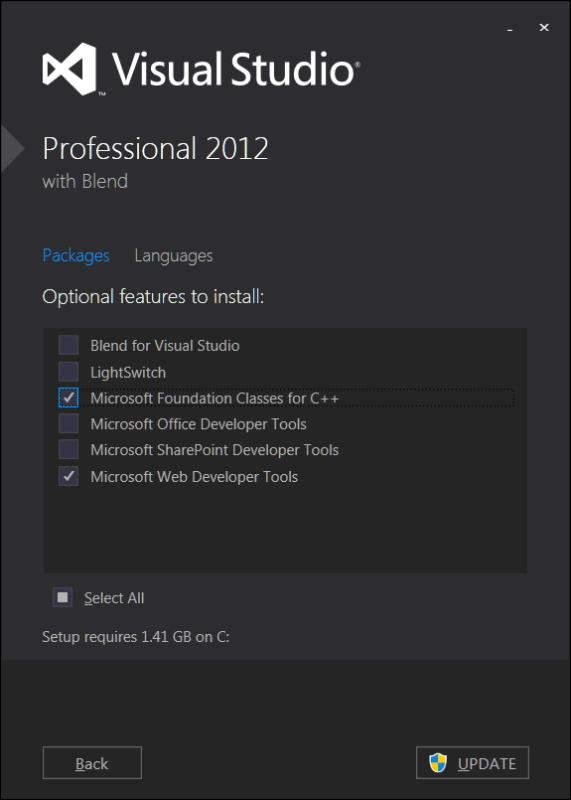The image size is (571, 800).
Task: Select the Microsoft Web Developer Tools label
Action: coord(194,477)
